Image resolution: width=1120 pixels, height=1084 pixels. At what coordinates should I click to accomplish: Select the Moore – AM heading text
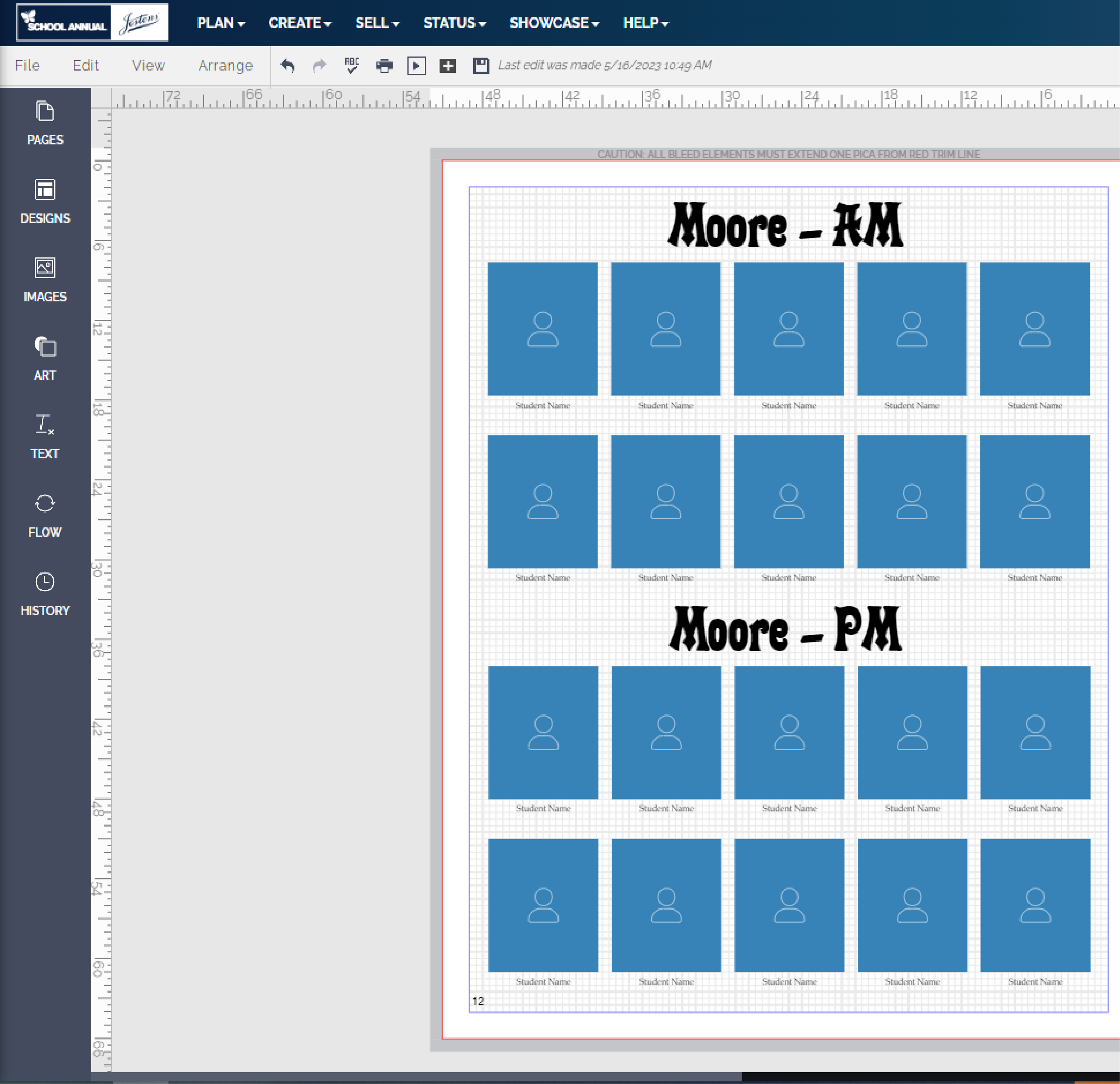point(786,225)
